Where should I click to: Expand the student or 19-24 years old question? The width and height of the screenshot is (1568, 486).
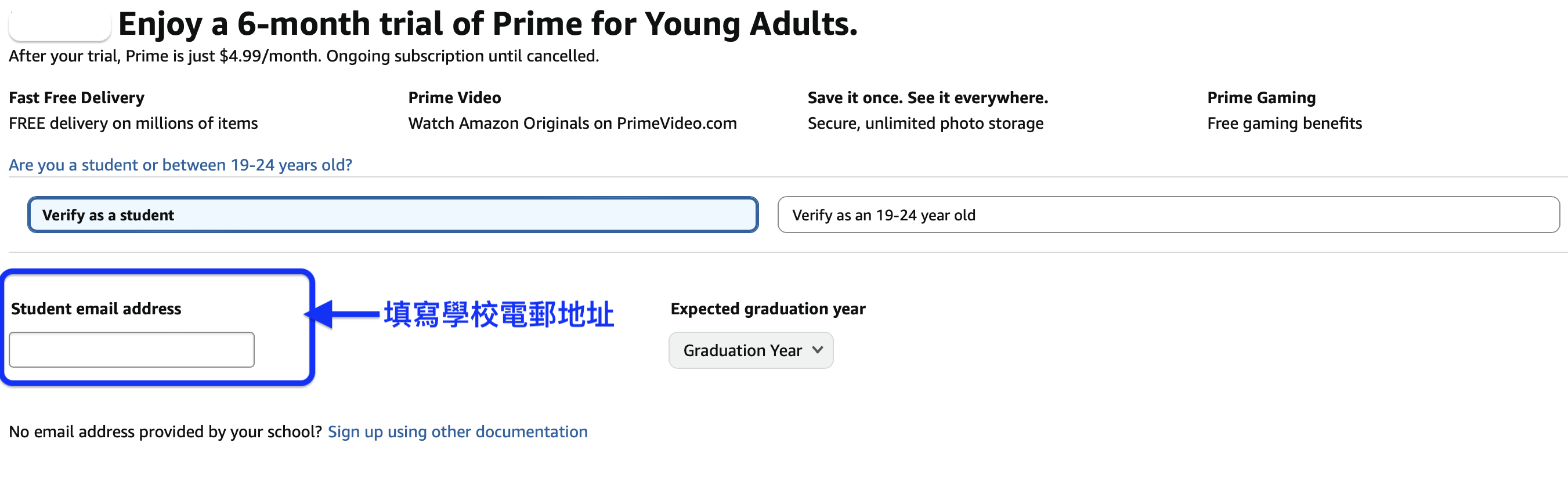[180, 165]
